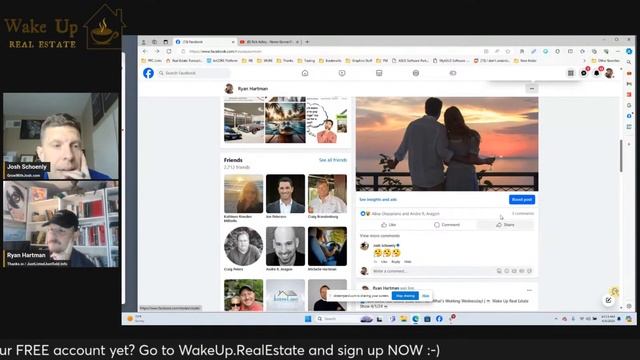Click the Edge sidebar search icon
Viewport: 640px width, 360px height.
click(x=629, y=62)
